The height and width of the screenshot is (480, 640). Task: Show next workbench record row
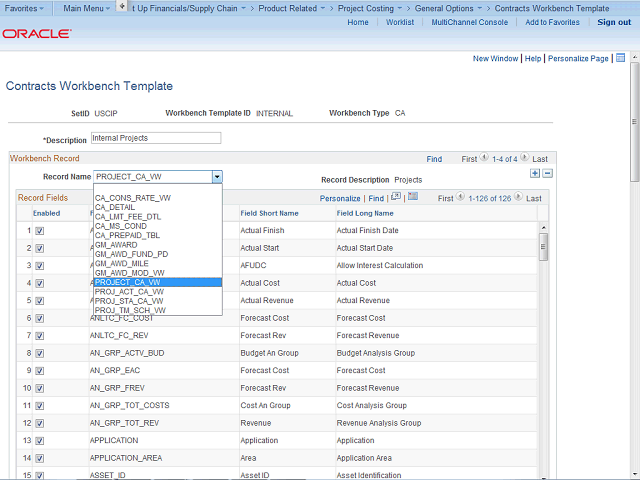pos(526,158)
